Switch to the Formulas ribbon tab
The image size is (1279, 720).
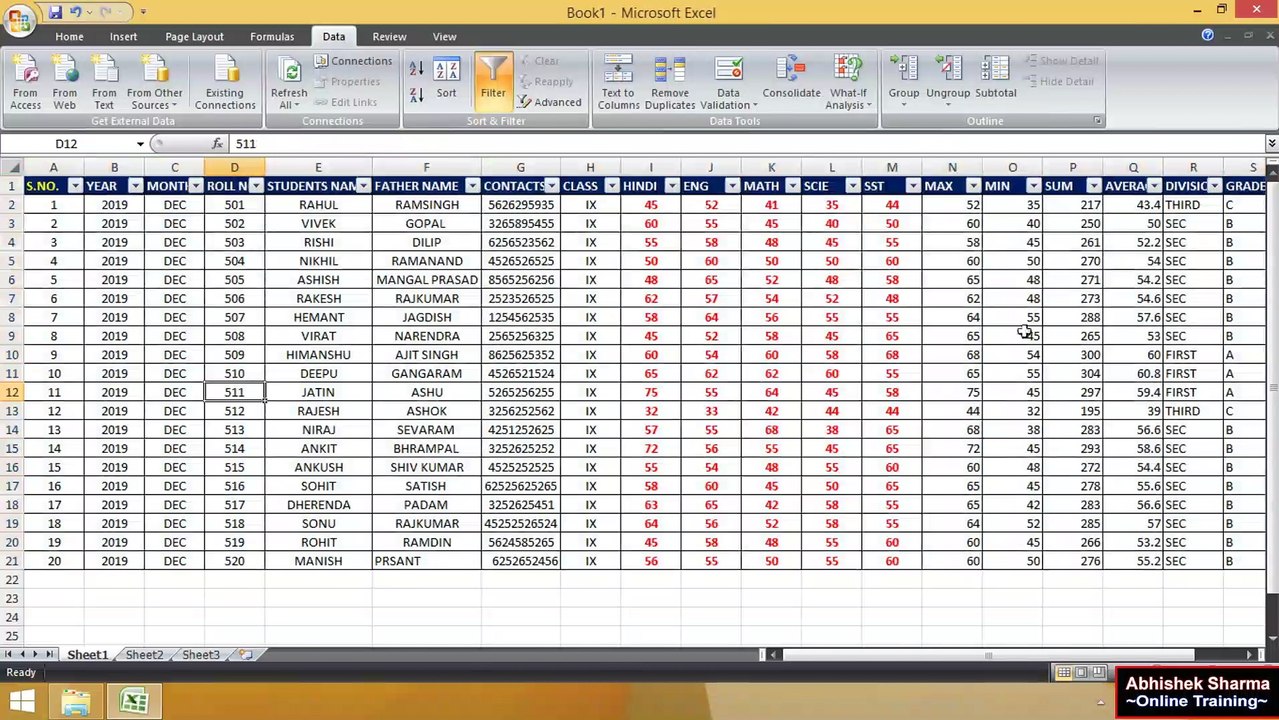(x=272, y=37)
